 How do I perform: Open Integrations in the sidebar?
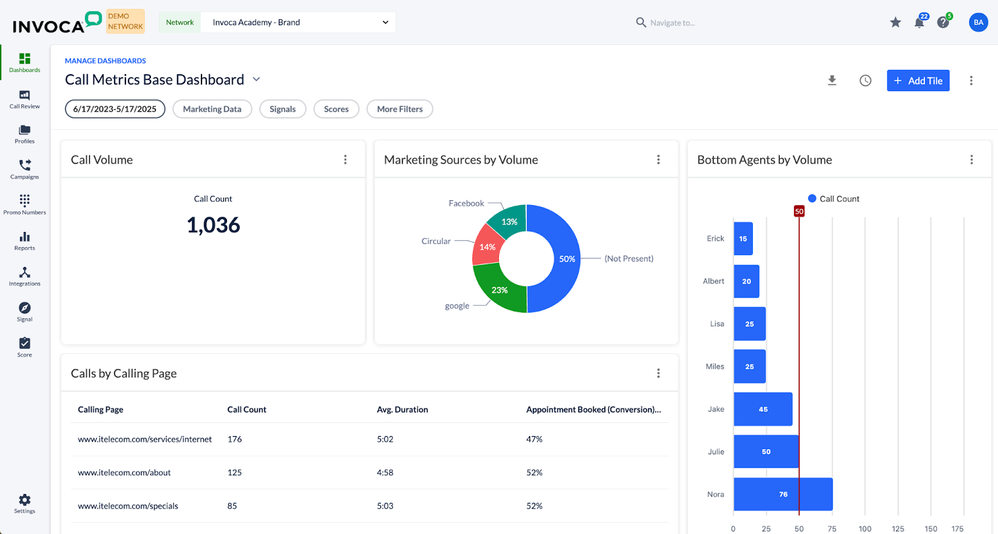pyautogui.click(x=24, y=276)
